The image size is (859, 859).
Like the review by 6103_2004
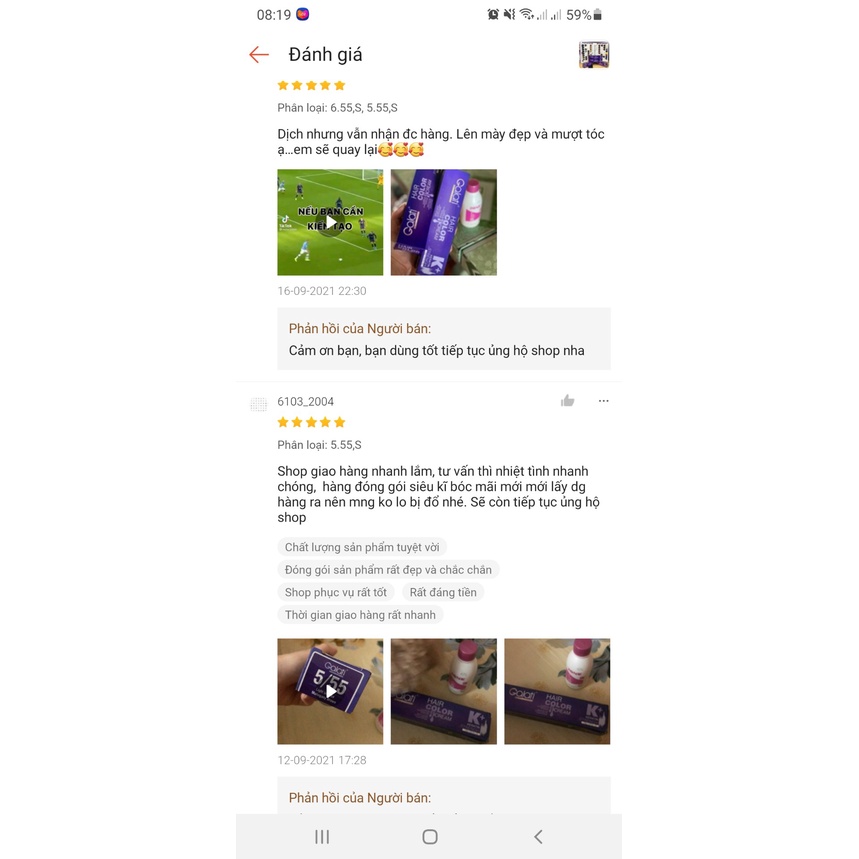[x=568, y=401]
